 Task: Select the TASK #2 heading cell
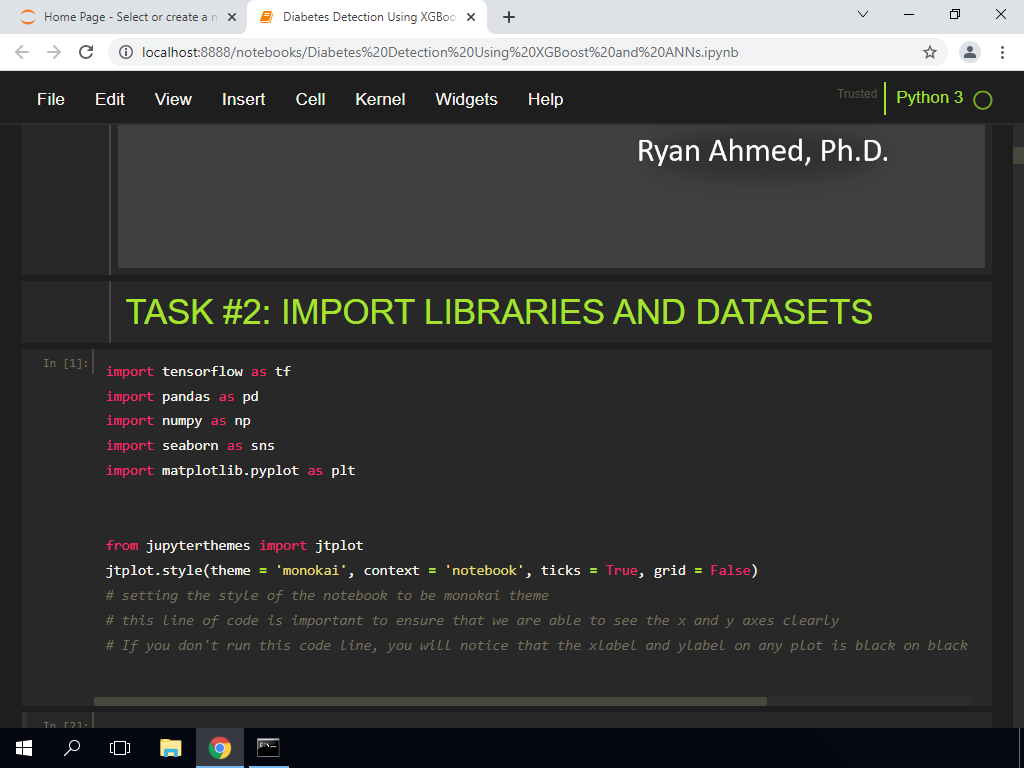[x=507, y=312]
